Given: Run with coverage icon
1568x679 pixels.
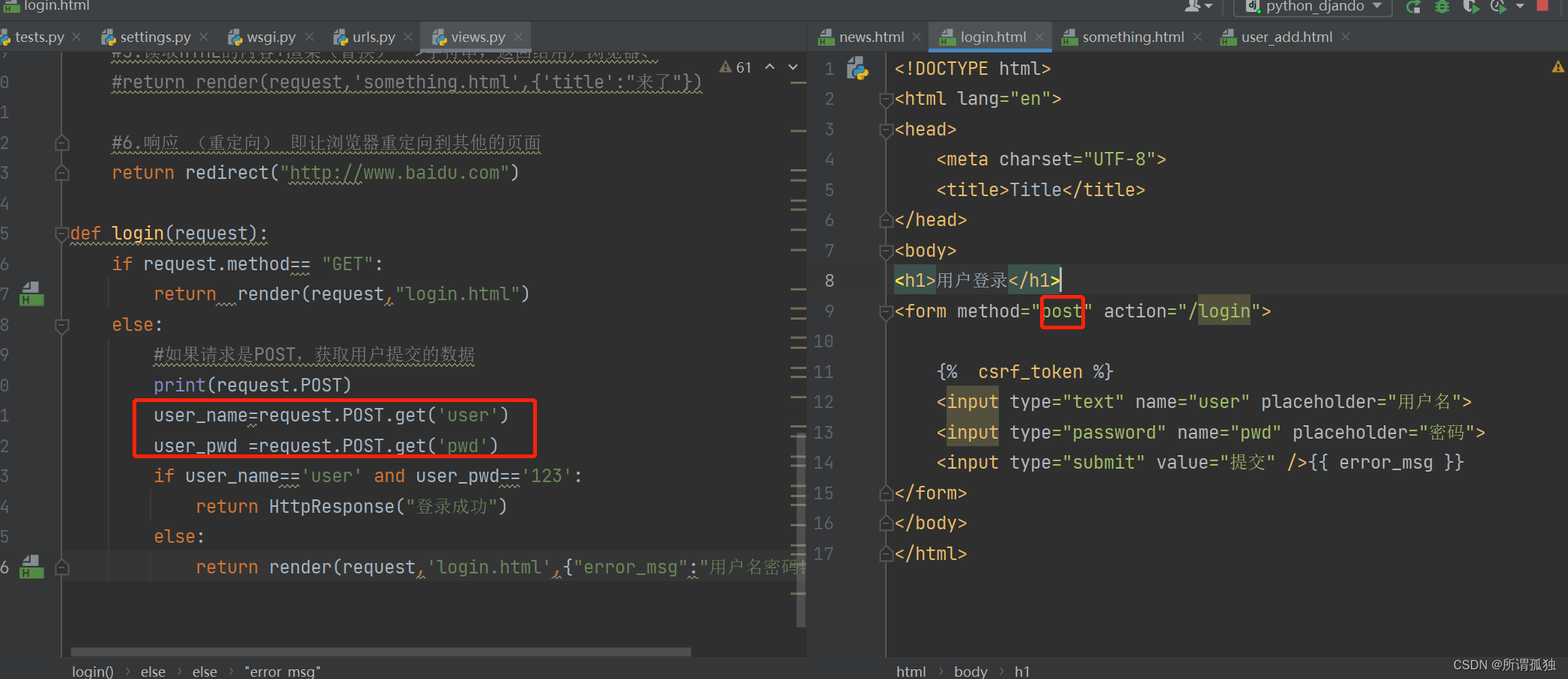Looking at the screenshot, I should pyautogui.click(x=1470, y=7).
